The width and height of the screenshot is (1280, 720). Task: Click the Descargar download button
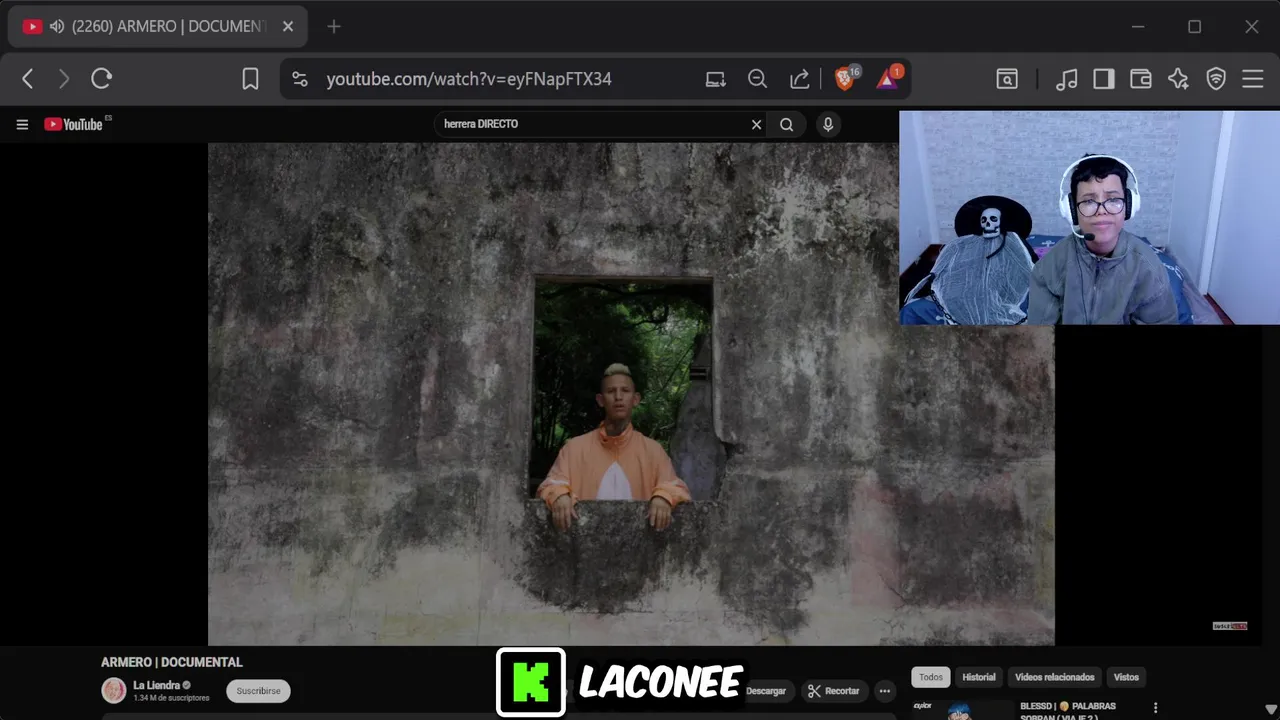point(766,691)
